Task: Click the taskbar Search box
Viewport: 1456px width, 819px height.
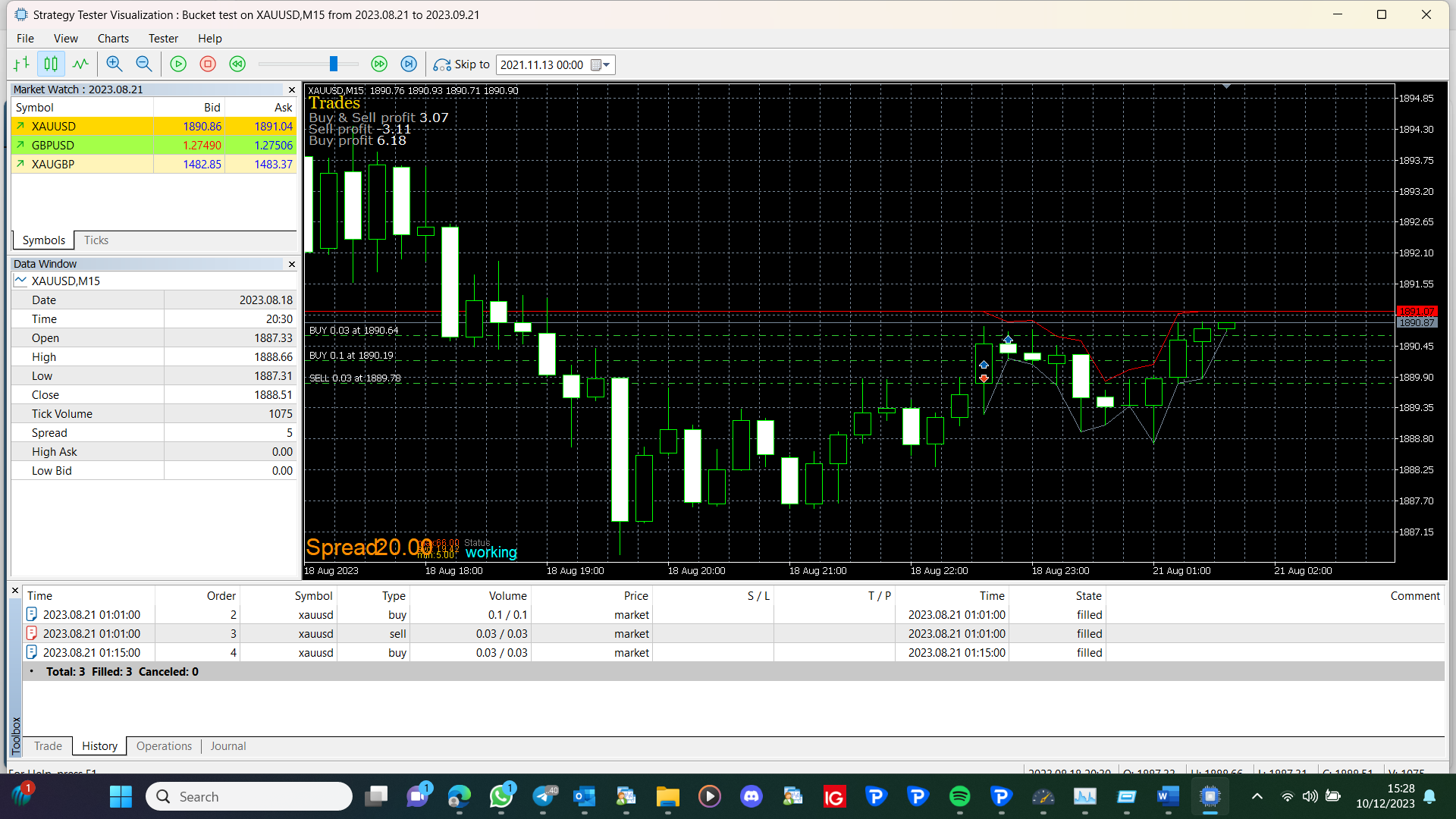Action: coord(249,796)
